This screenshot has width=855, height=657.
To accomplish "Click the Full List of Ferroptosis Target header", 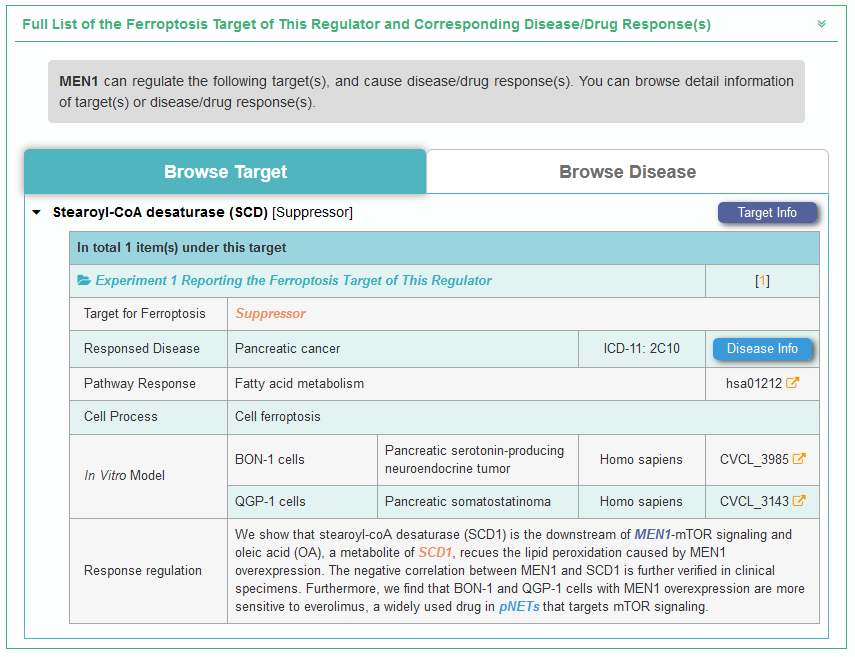I will click(x=365, y=24).
